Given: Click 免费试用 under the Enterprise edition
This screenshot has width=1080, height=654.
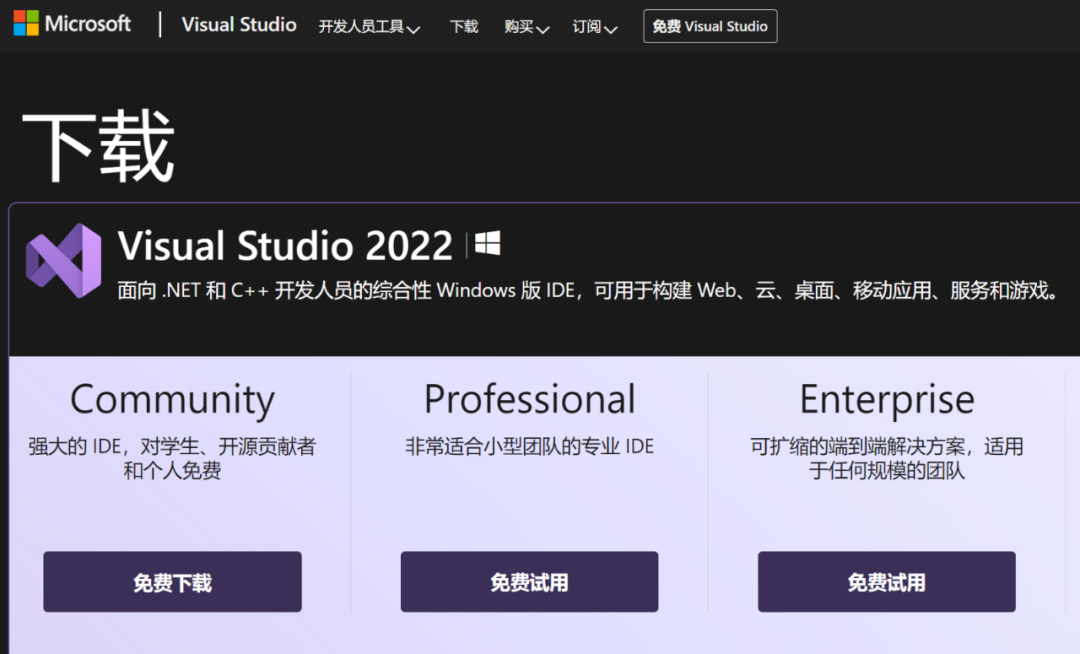Looking at the screenshot, I should click(886, 582).
